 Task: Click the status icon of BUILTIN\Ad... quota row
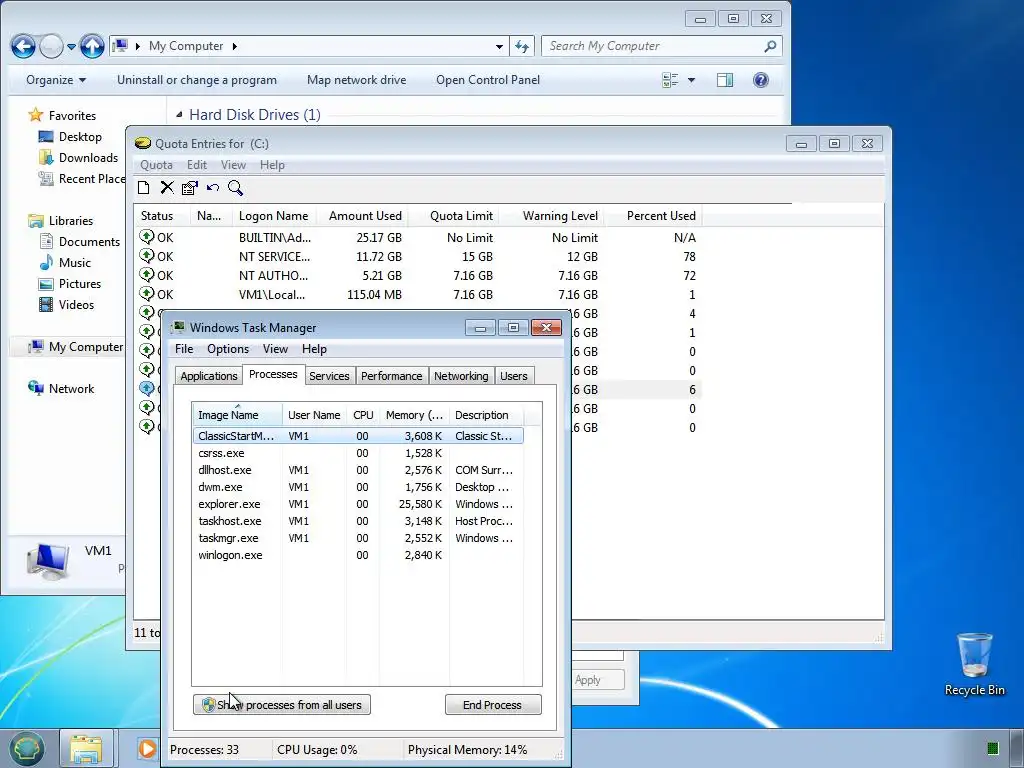click(146, 237)
